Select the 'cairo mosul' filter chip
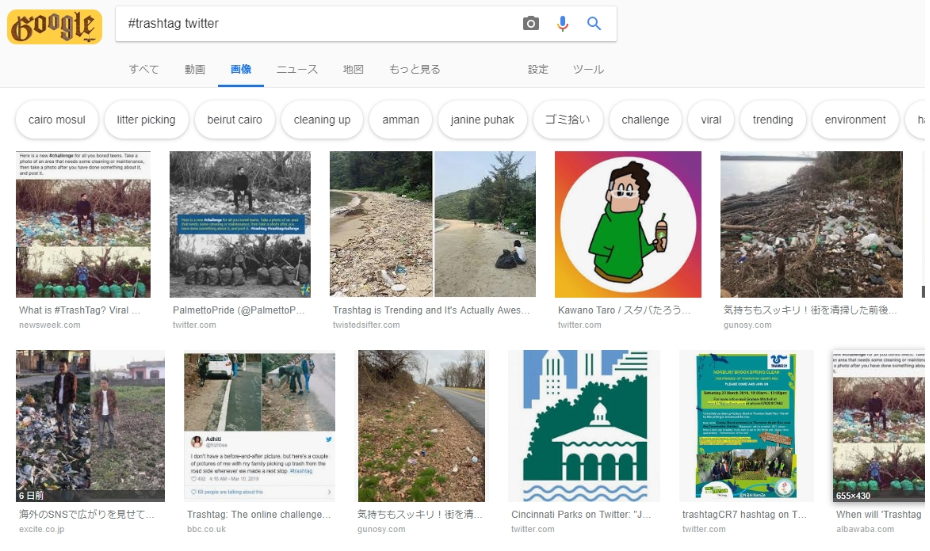The width and height of the screenshot is (930, 551). (x=57, y=120)
